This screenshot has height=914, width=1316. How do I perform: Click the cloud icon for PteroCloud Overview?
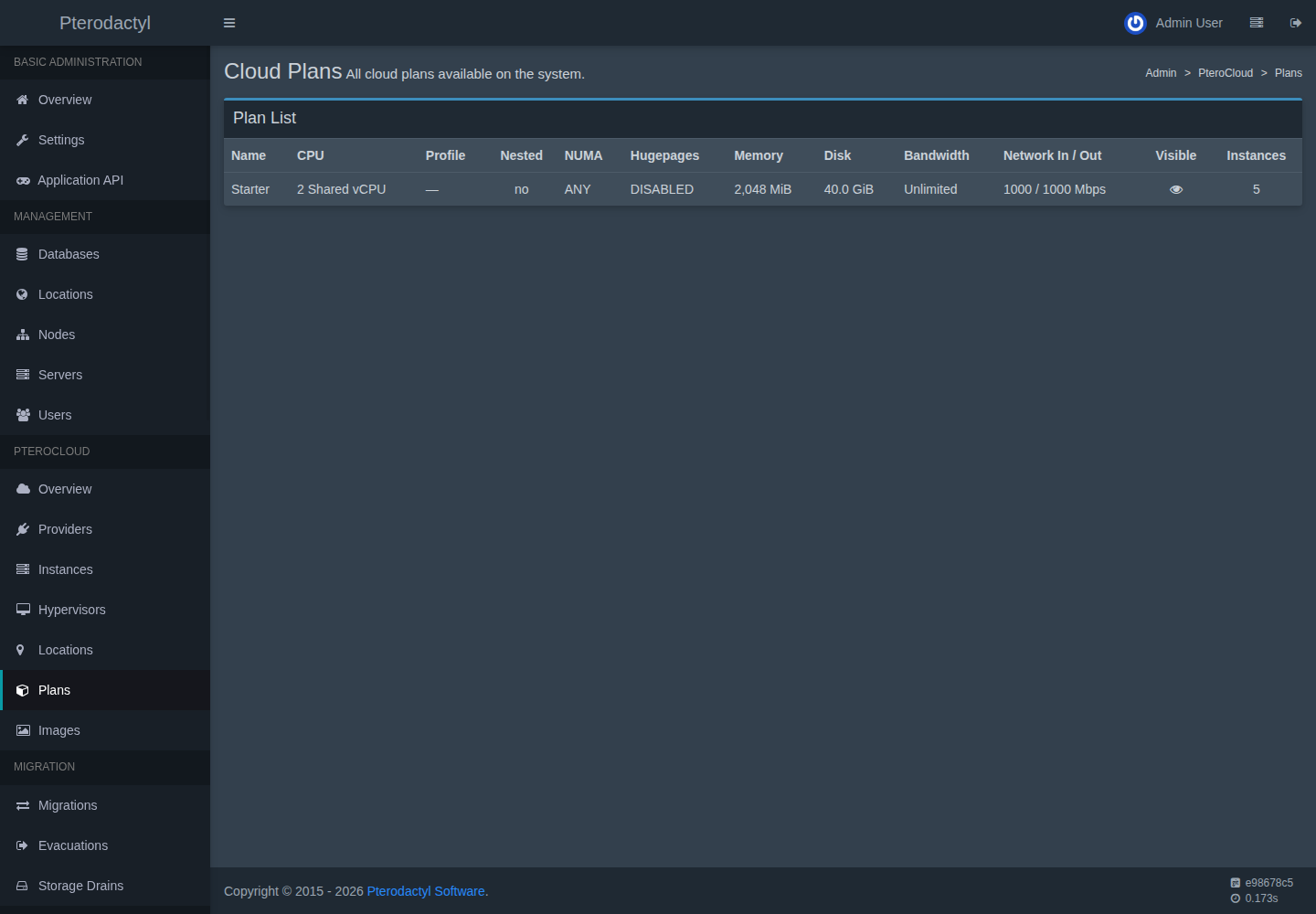pyautogui.click(x=23, y=489)
